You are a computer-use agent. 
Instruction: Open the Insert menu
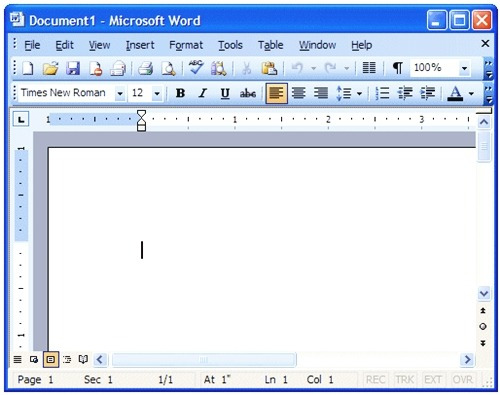tap(140, 45)
